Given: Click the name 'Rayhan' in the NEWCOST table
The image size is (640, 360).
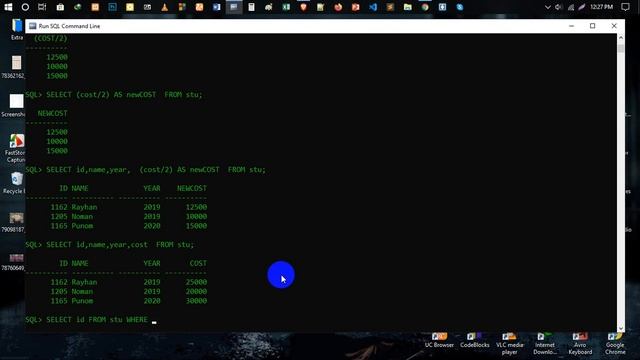Looking at the screenshot, I should coord(84,207).
